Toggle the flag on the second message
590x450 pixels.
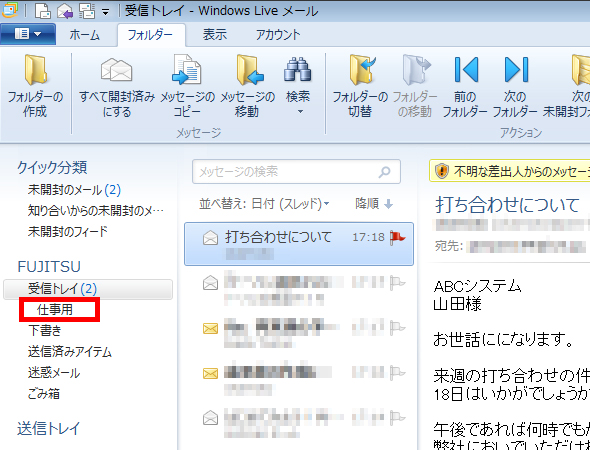(x=397, y=283)
